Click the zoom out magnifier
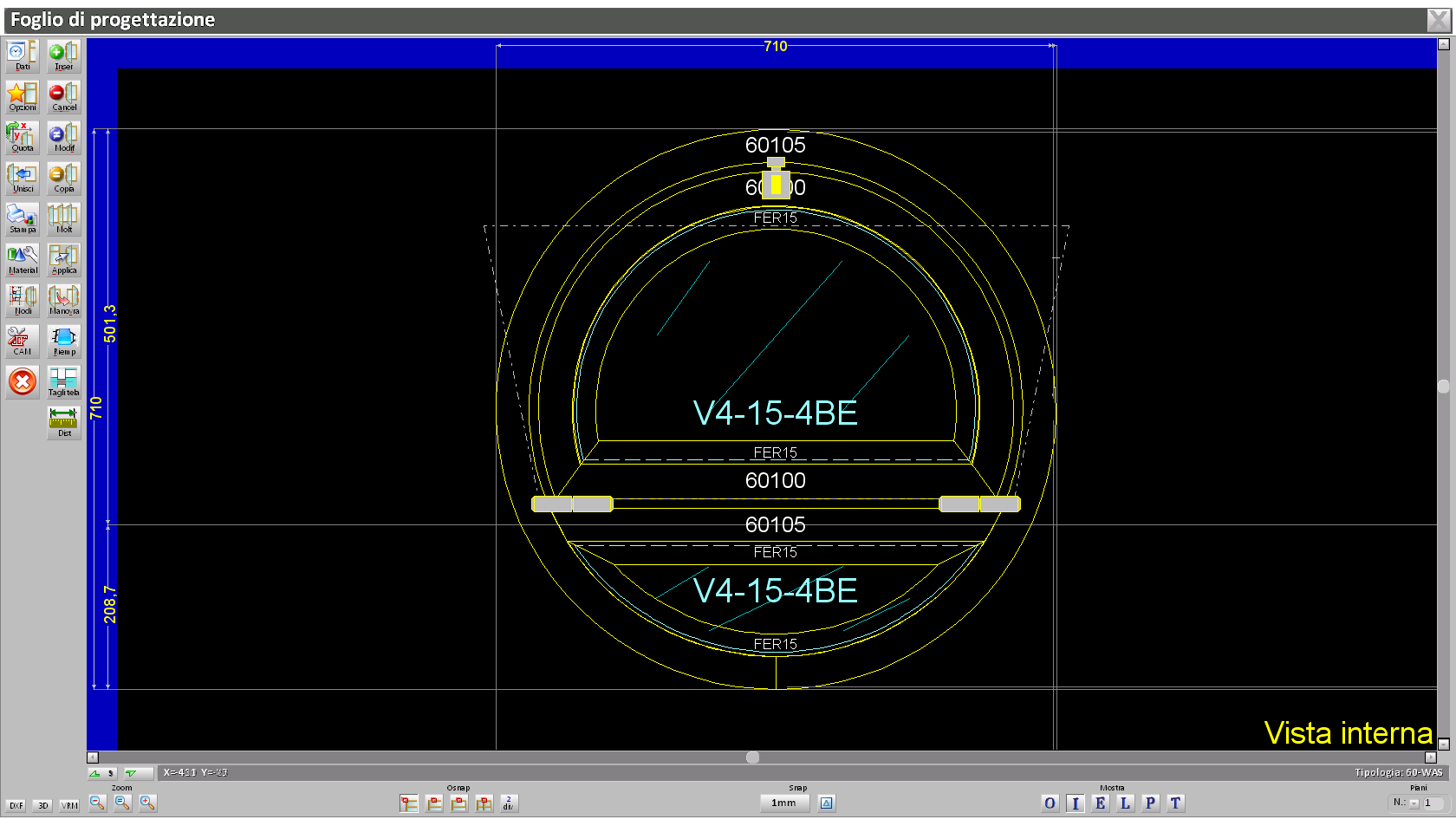The width and height of the screenshot is (1456, 826). tap(97, 803)
